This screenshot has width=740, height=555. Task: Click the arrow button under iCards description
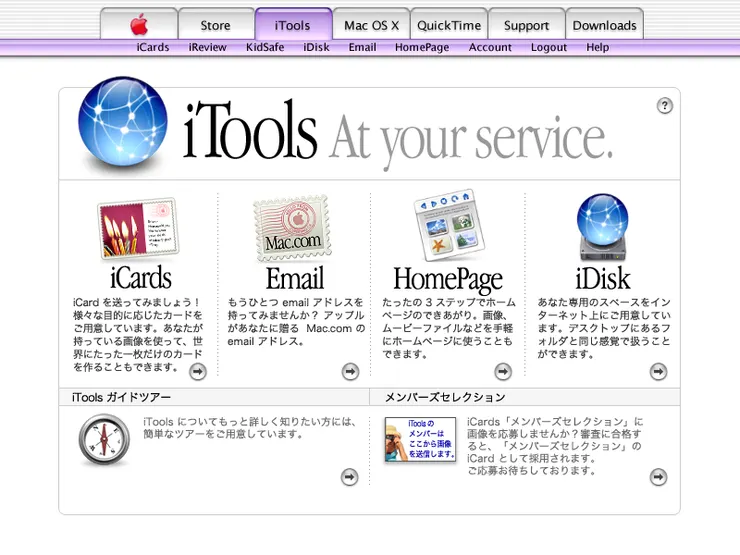coord(198,372)
